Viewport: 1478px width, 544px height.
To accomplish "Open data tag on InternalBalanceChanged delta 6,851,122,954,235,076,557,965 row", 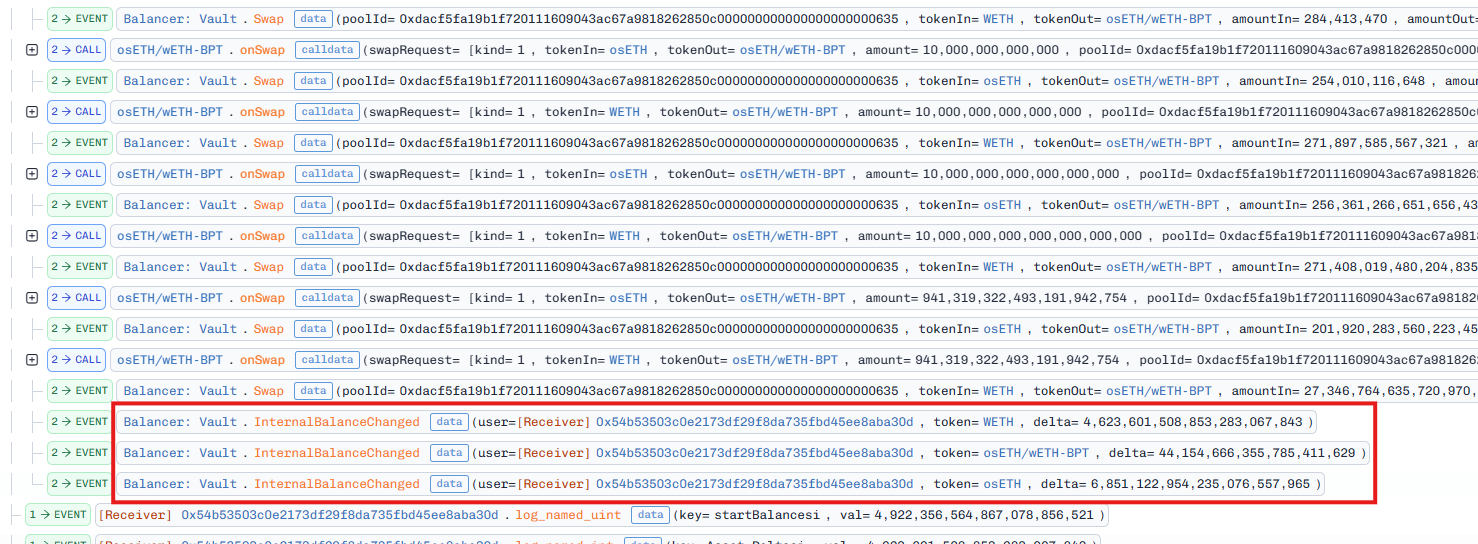I will click(x=449, y=484).
